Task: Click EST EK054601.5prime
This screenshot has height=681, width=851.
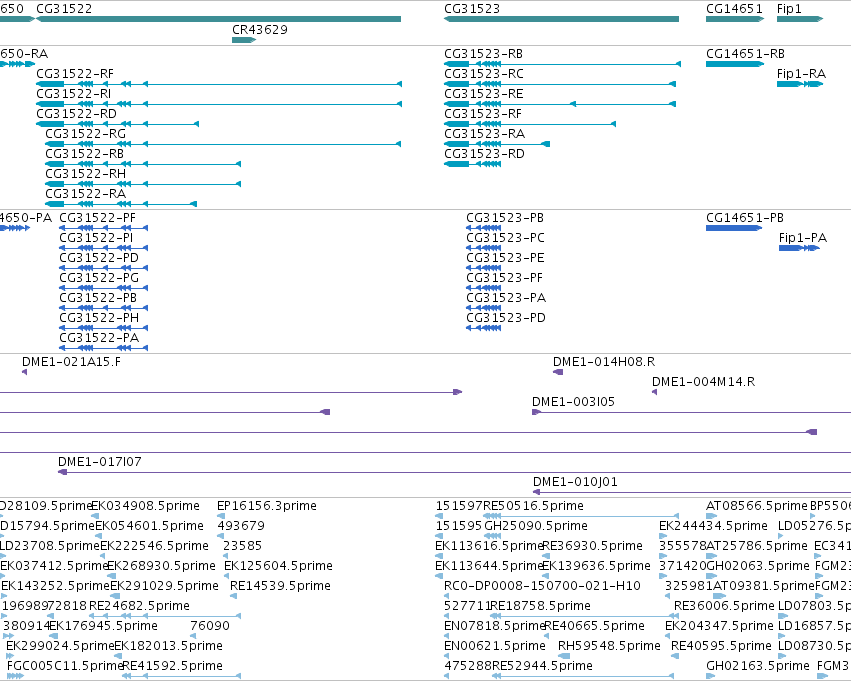Action: [149, 526]
